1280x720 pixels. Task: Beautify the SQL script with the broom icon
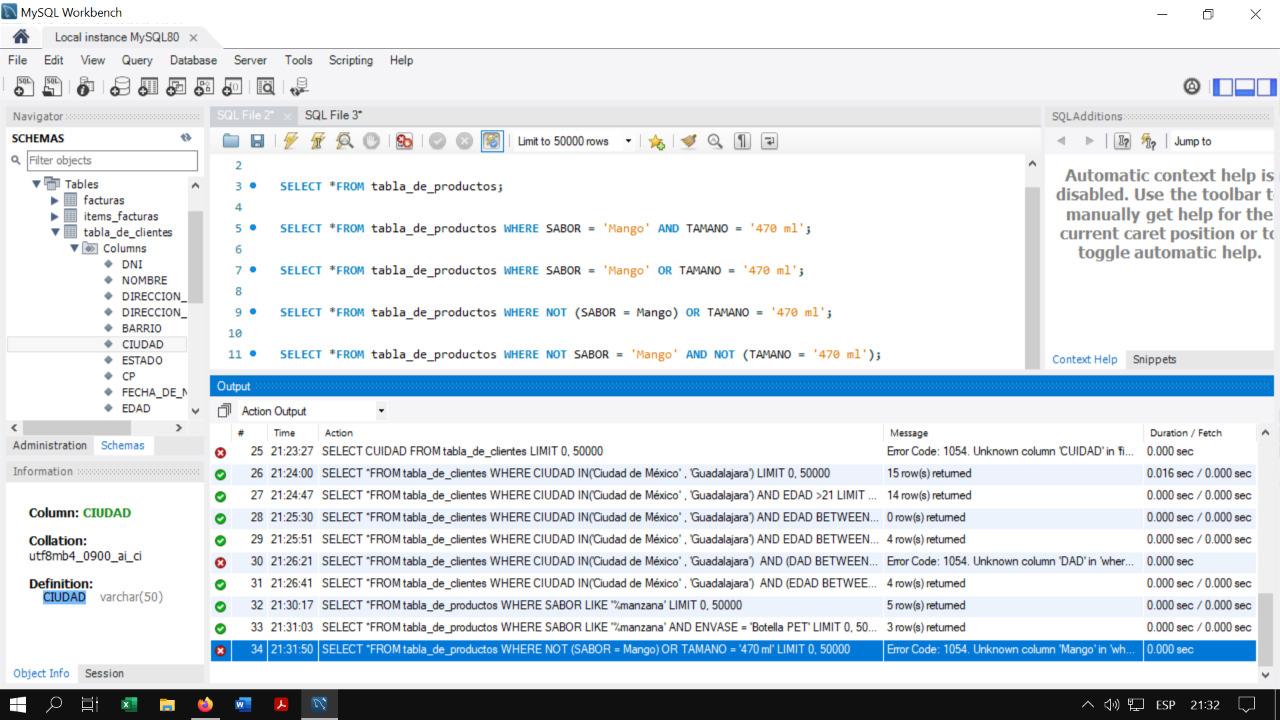(x=689, y=141)
